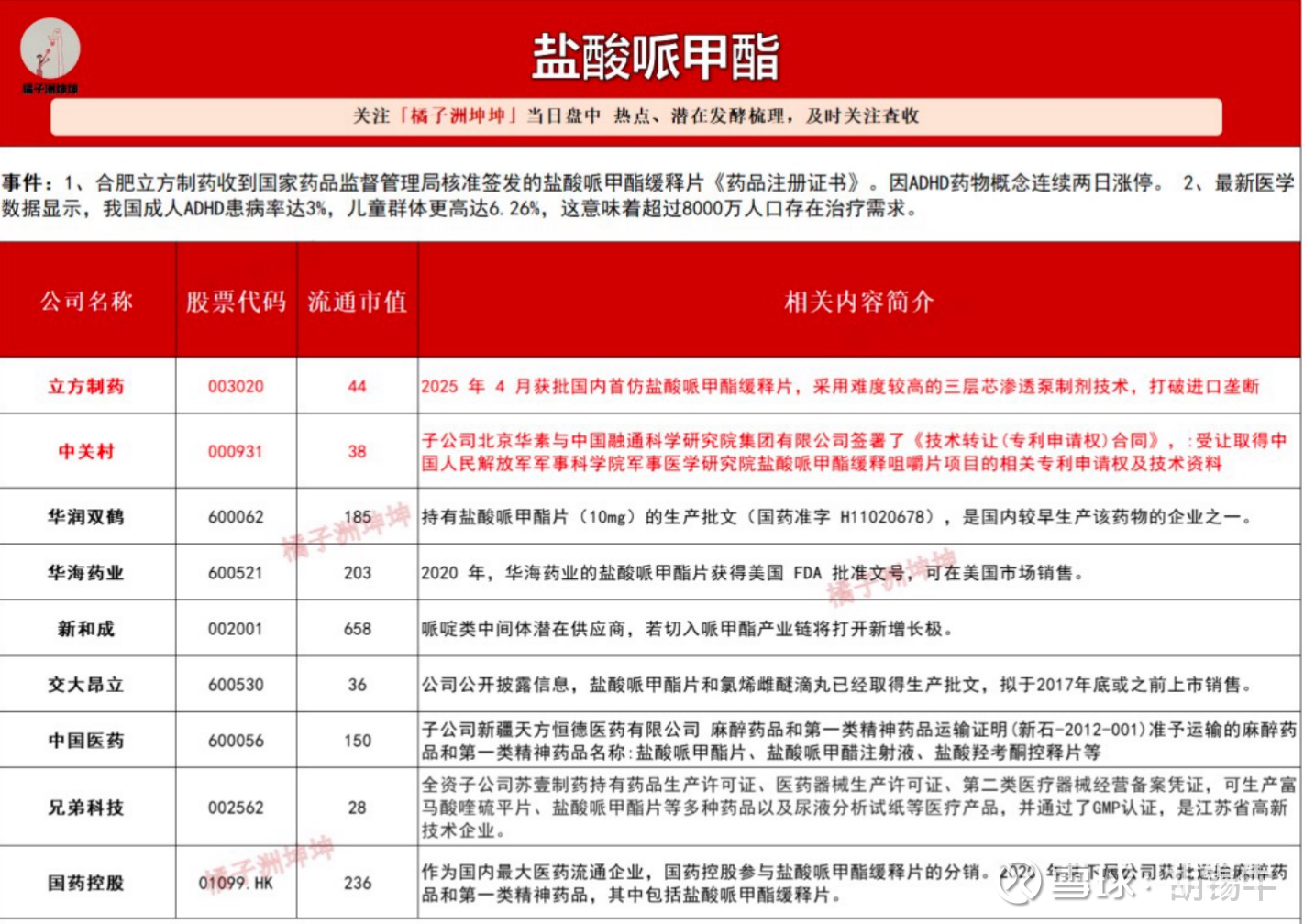The image size is (1315, 924).
Task: Select stock code 002562
Action: 236,808
